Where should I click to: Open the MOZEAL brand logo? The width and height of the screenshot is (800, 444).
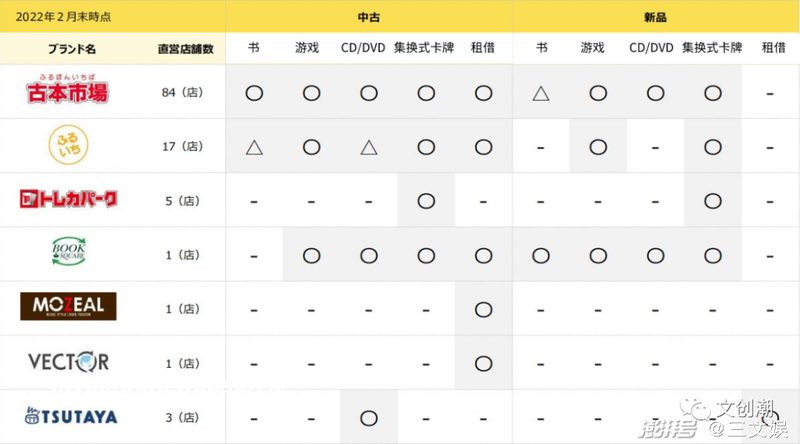pyautogui.click(x=68, y=307)
